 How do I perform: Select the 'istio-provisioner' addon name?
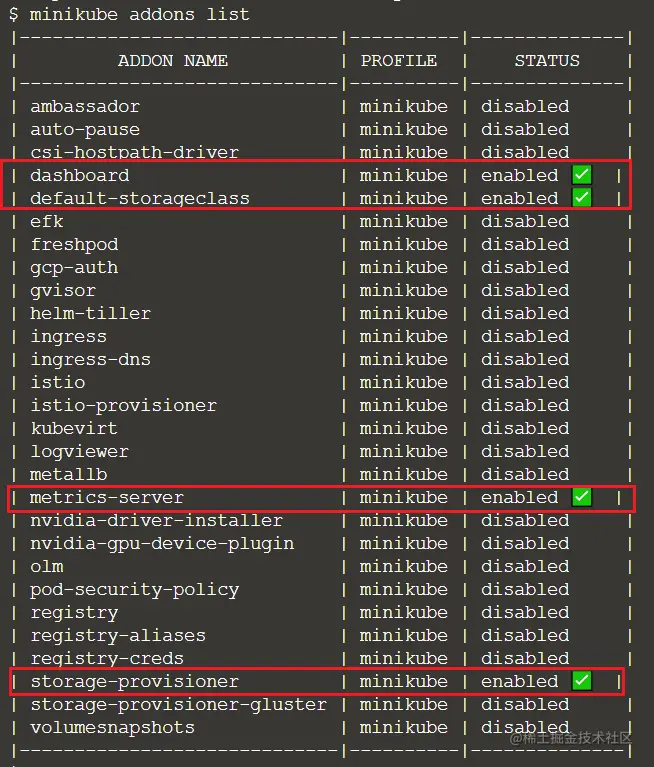click(x=124, y=406)
